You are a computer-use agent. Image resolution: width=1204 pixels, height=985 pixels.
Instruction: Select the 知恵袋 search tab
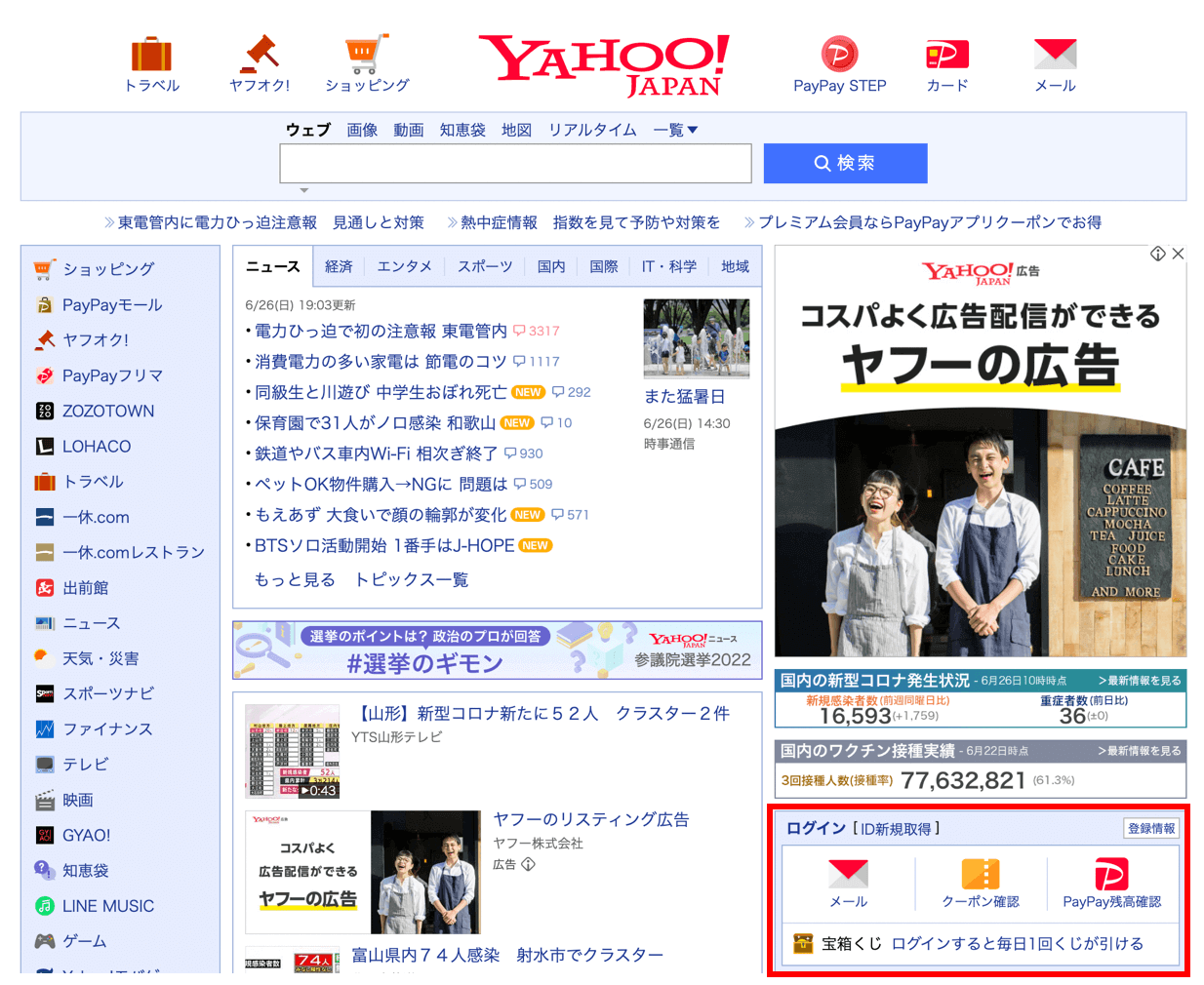click(x=462, y=130)
